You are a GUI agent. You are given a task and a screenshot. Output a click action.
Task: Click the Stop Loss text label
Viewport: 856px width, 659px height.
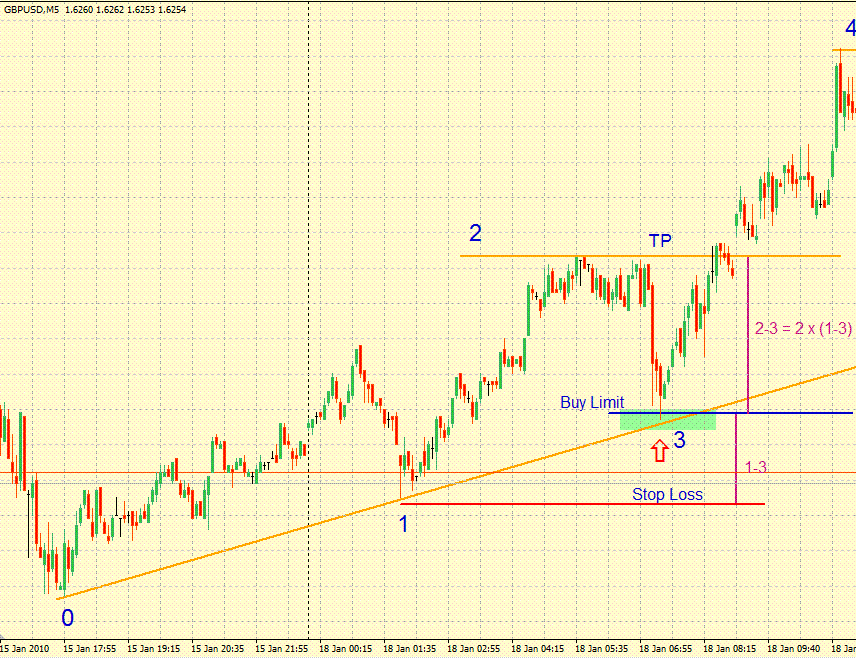(667, 494)
